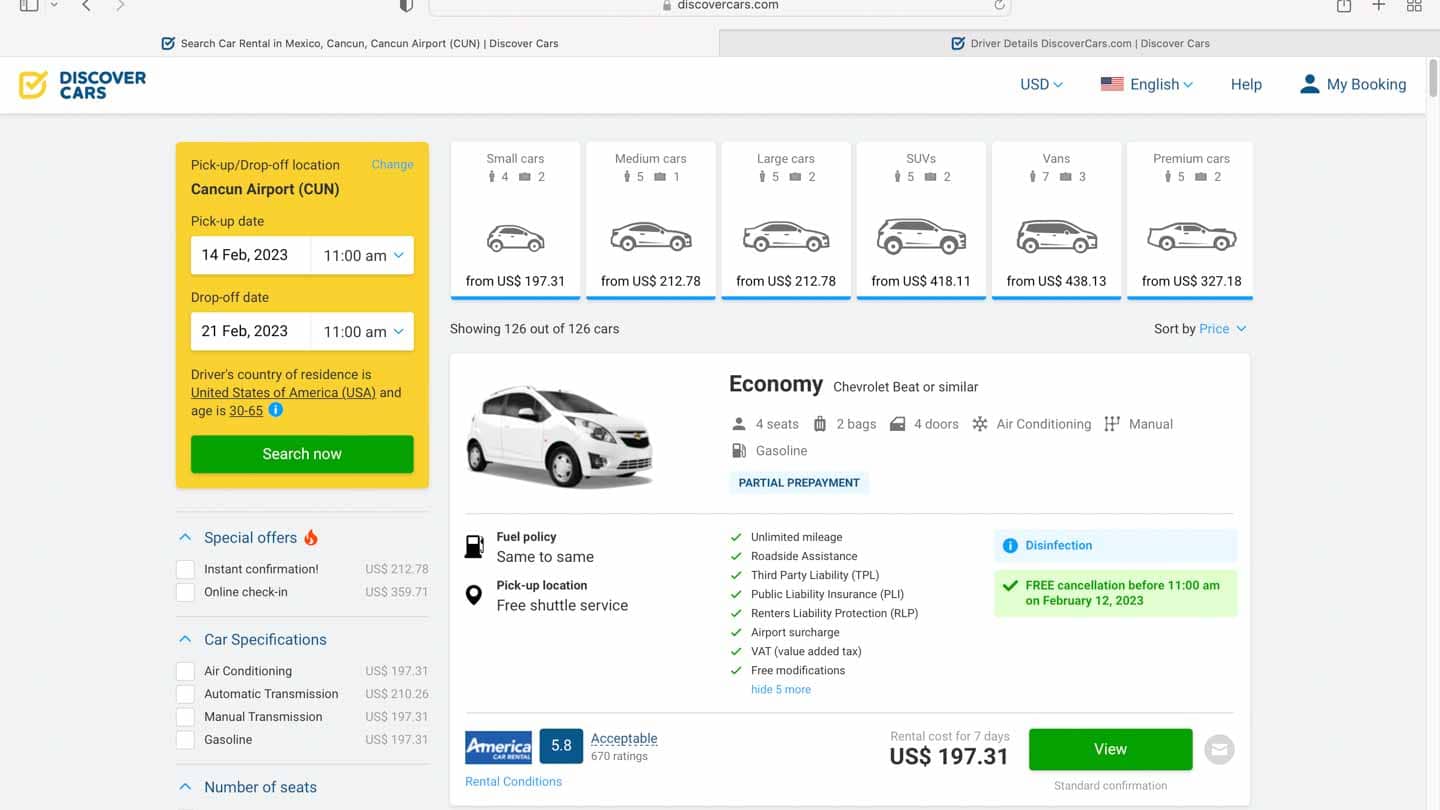Click the blue info icon next to age 30-65

(x=275, y=410)
